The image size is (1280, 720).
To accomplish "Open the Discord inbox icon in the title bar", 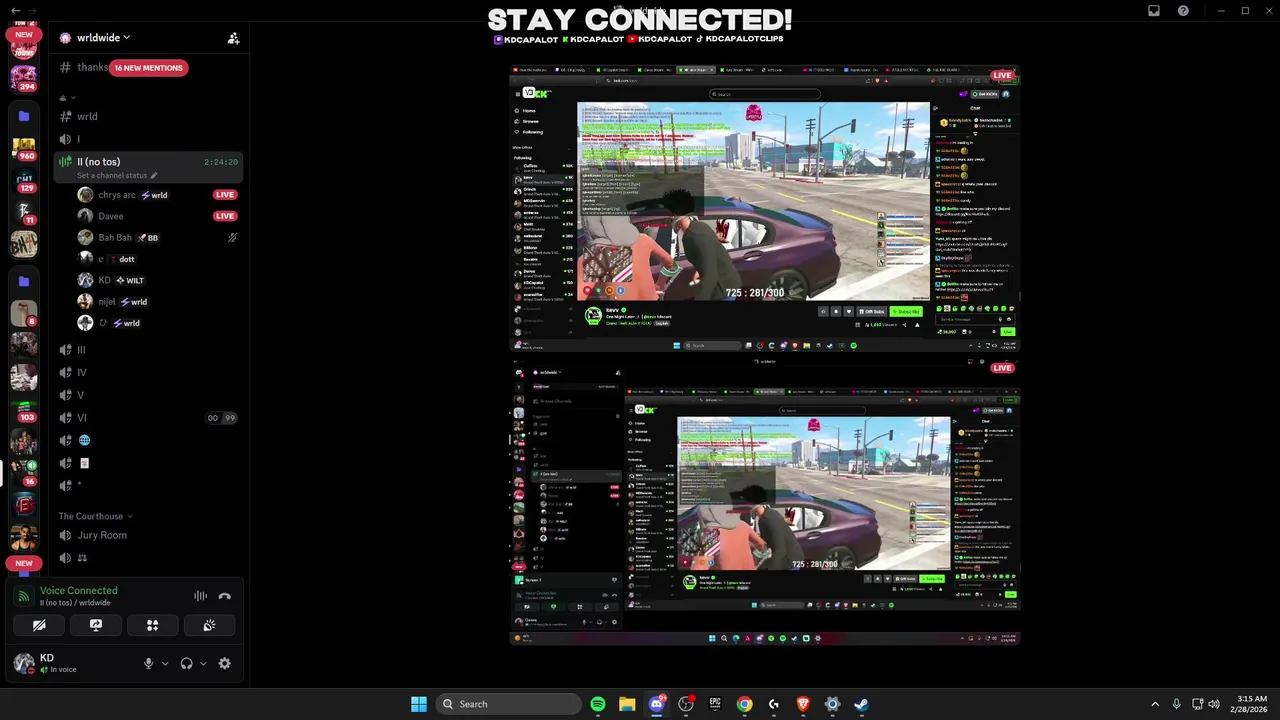I will (x=1154, y=11).
